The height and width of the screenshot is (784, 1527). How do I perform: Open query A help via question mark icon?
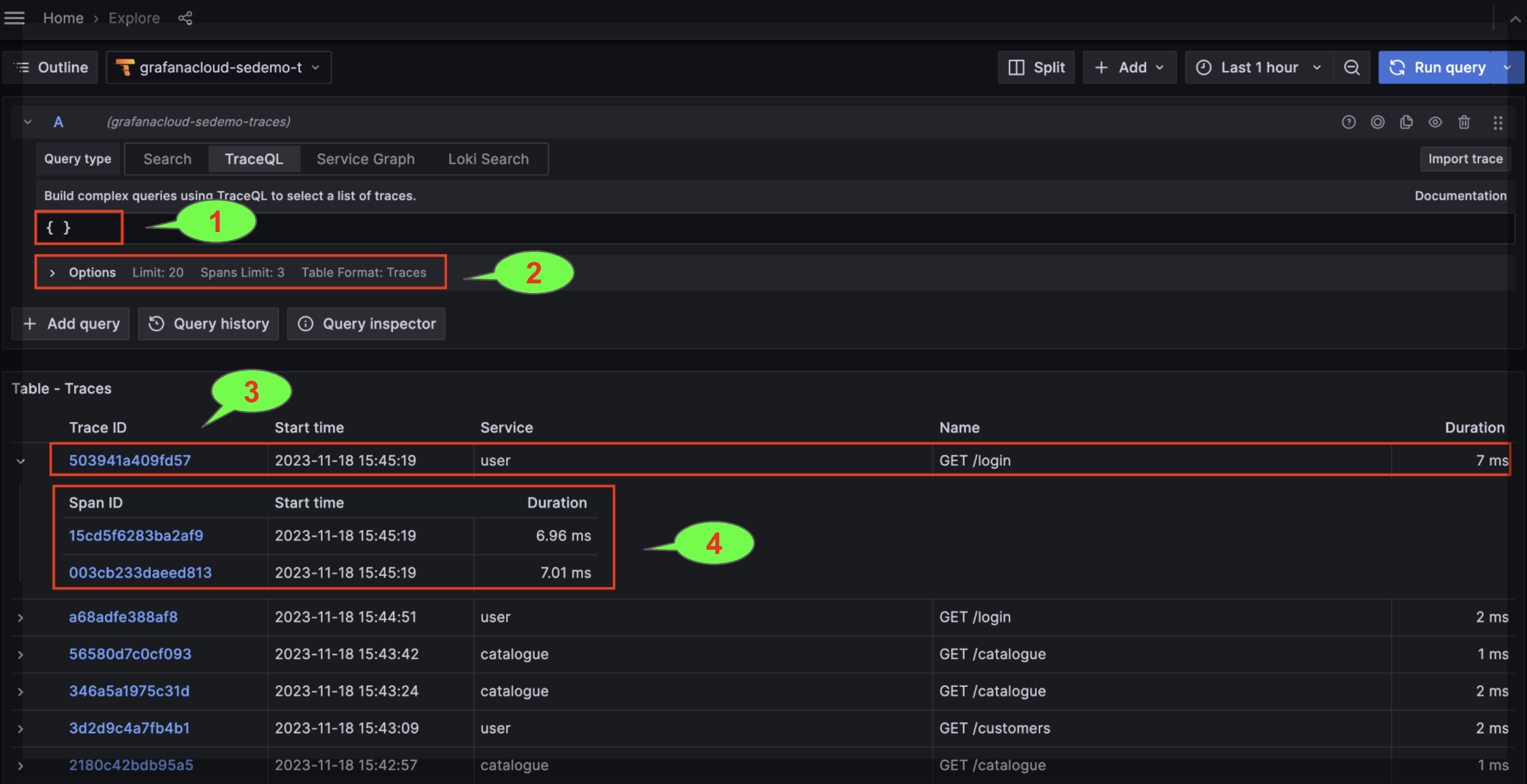pos(1349,122)
